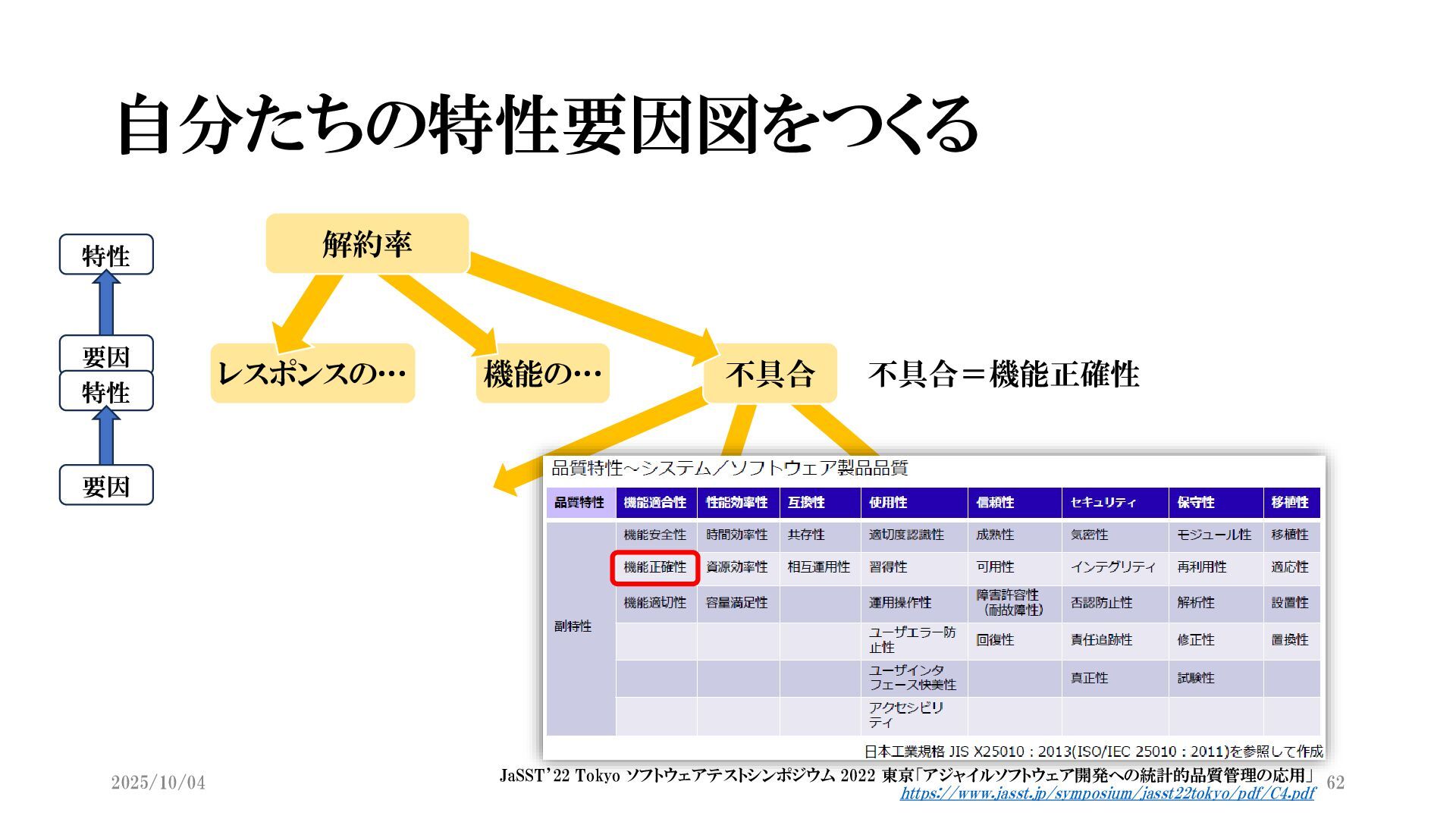Viewport: 1456px width, 819px height.
Task: Click slide number 62
Action: [x=1335, y=783]
